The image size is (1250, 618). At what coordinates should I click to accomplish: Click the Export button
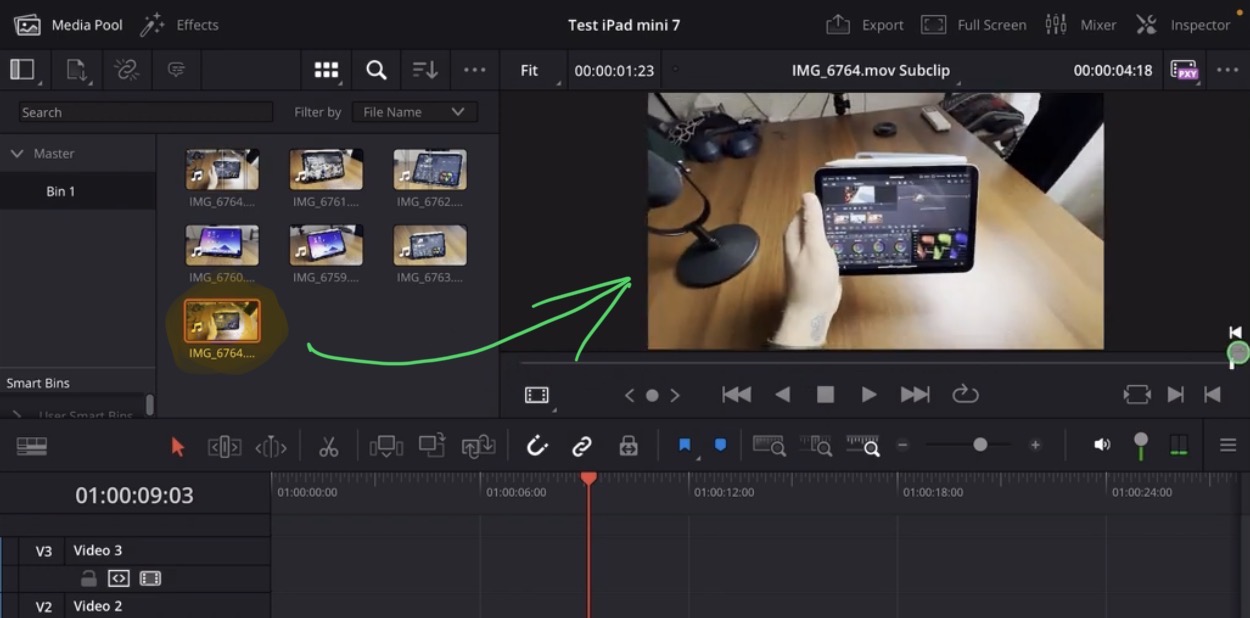pos(864,24)
